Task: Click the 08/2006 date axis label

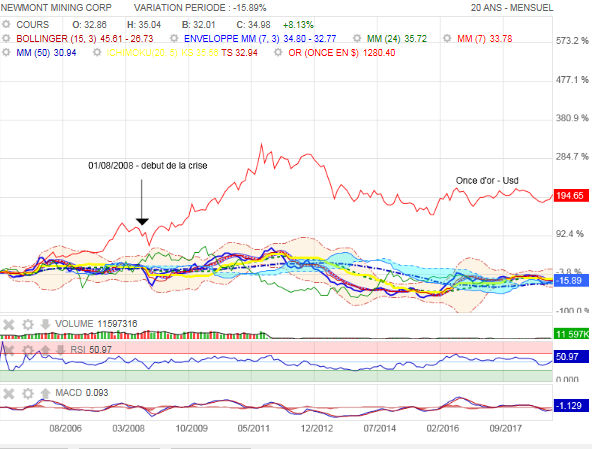Action: [x=65, y=429]
